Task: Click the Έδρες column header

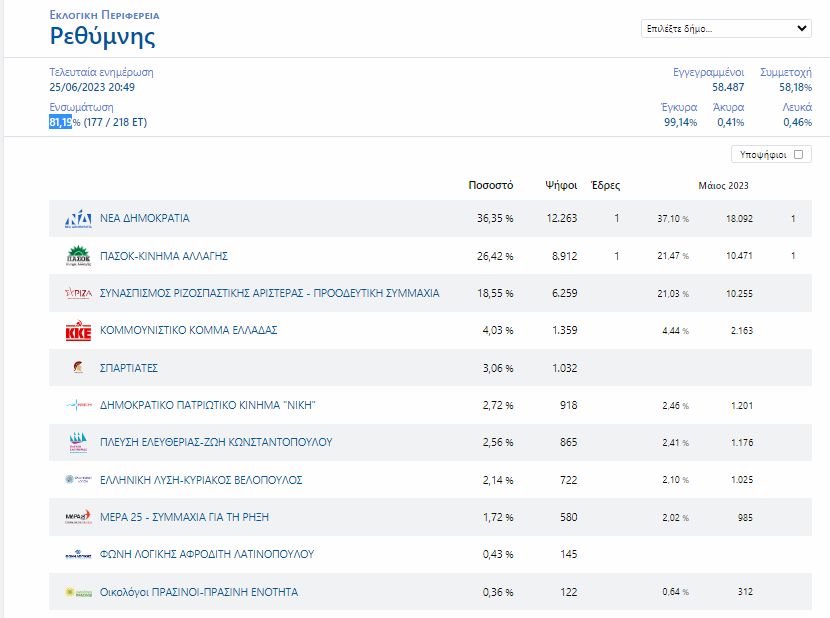Action: tap(606, 185)
